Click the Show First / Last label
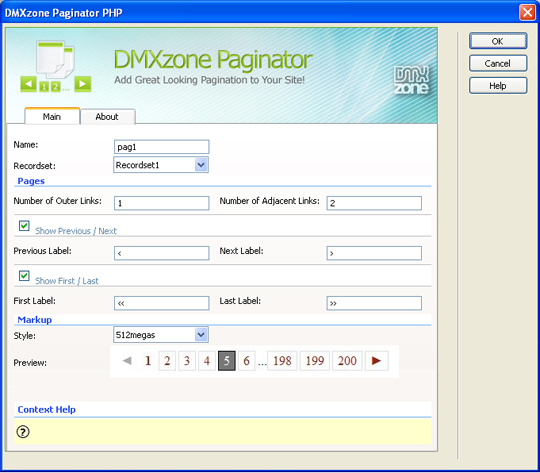 67,281
